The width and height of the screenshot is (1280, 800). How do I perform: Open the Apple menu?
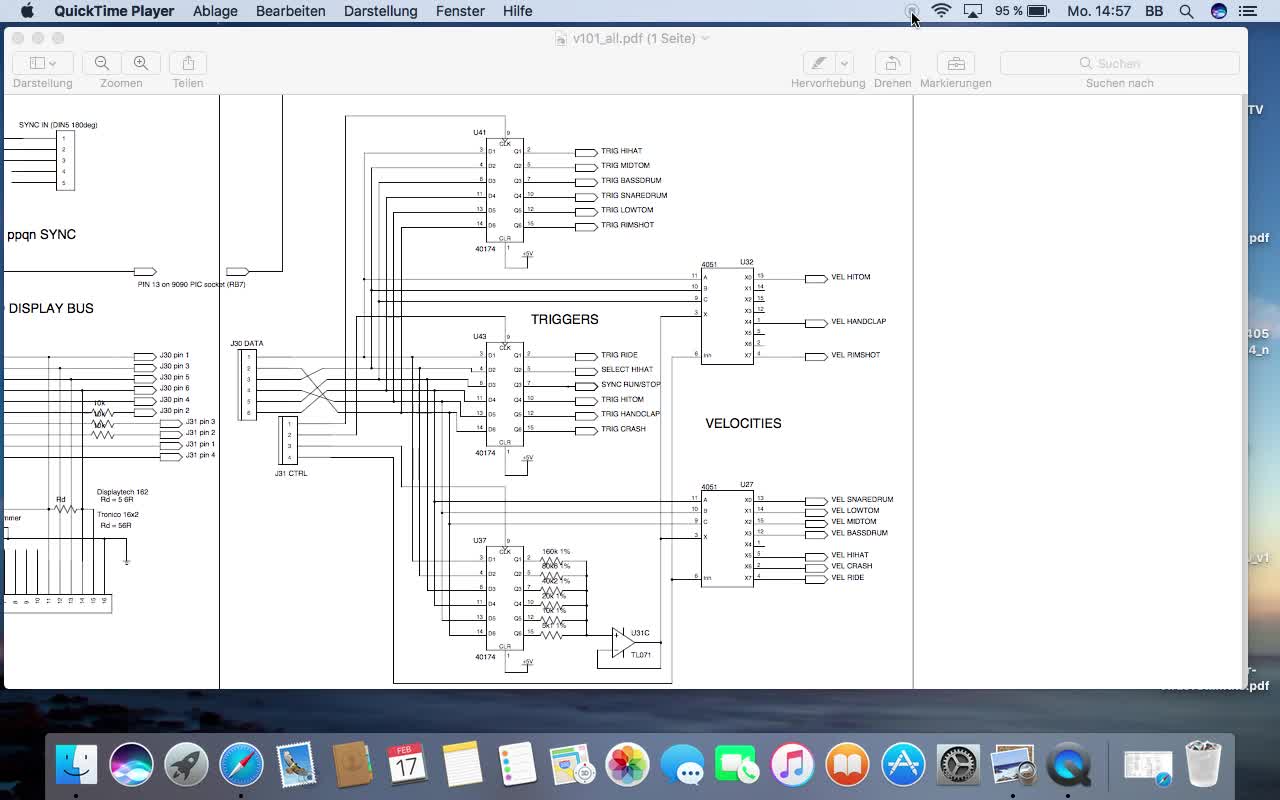pyautogui.click(x=27, y=11)
